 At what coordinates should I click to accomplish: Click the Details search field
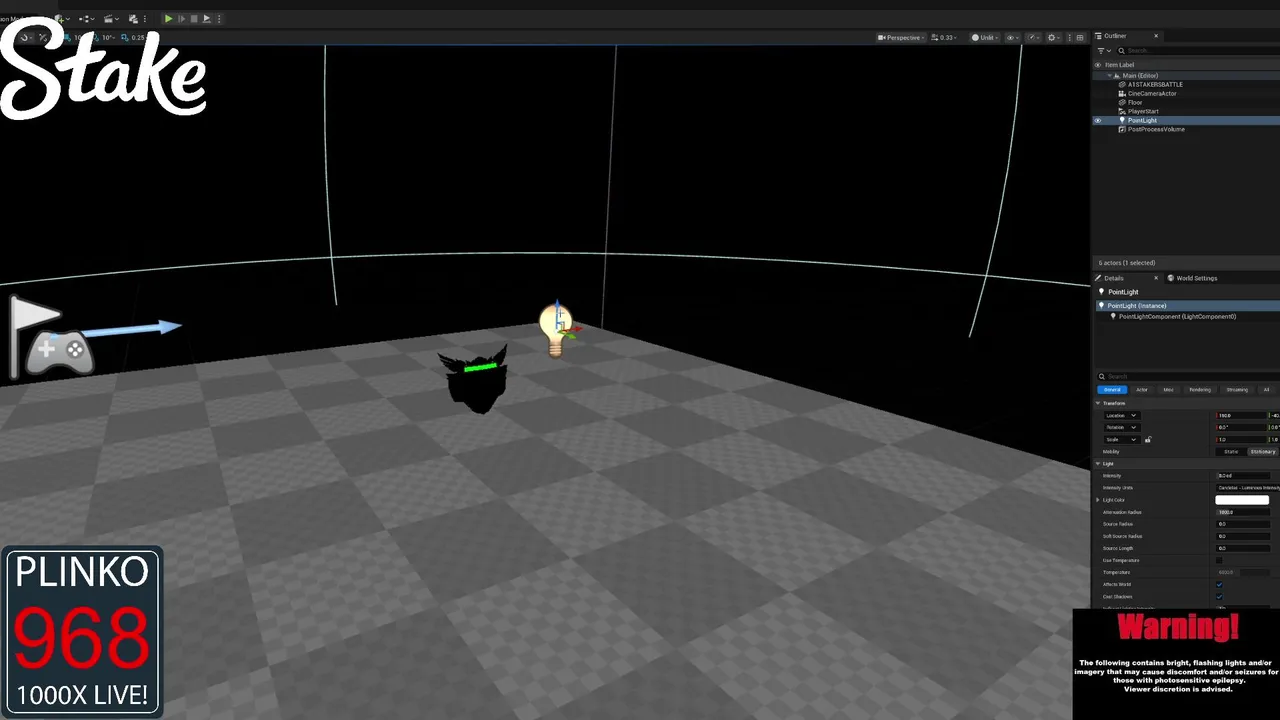click(x=1188, y=376)
